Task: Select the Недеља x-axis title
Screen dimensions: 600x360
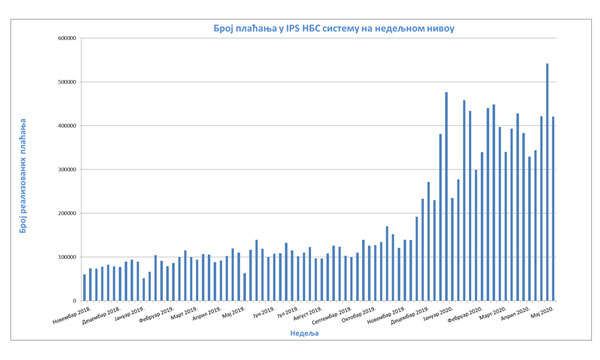Action: tap(304, 333)
